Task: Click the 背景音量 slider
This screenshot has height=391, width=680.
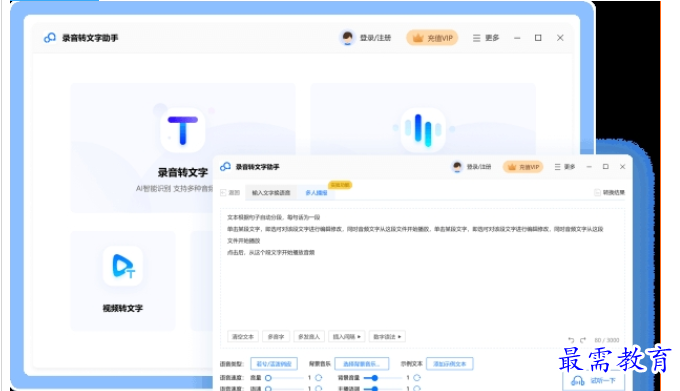Action: 382,378
